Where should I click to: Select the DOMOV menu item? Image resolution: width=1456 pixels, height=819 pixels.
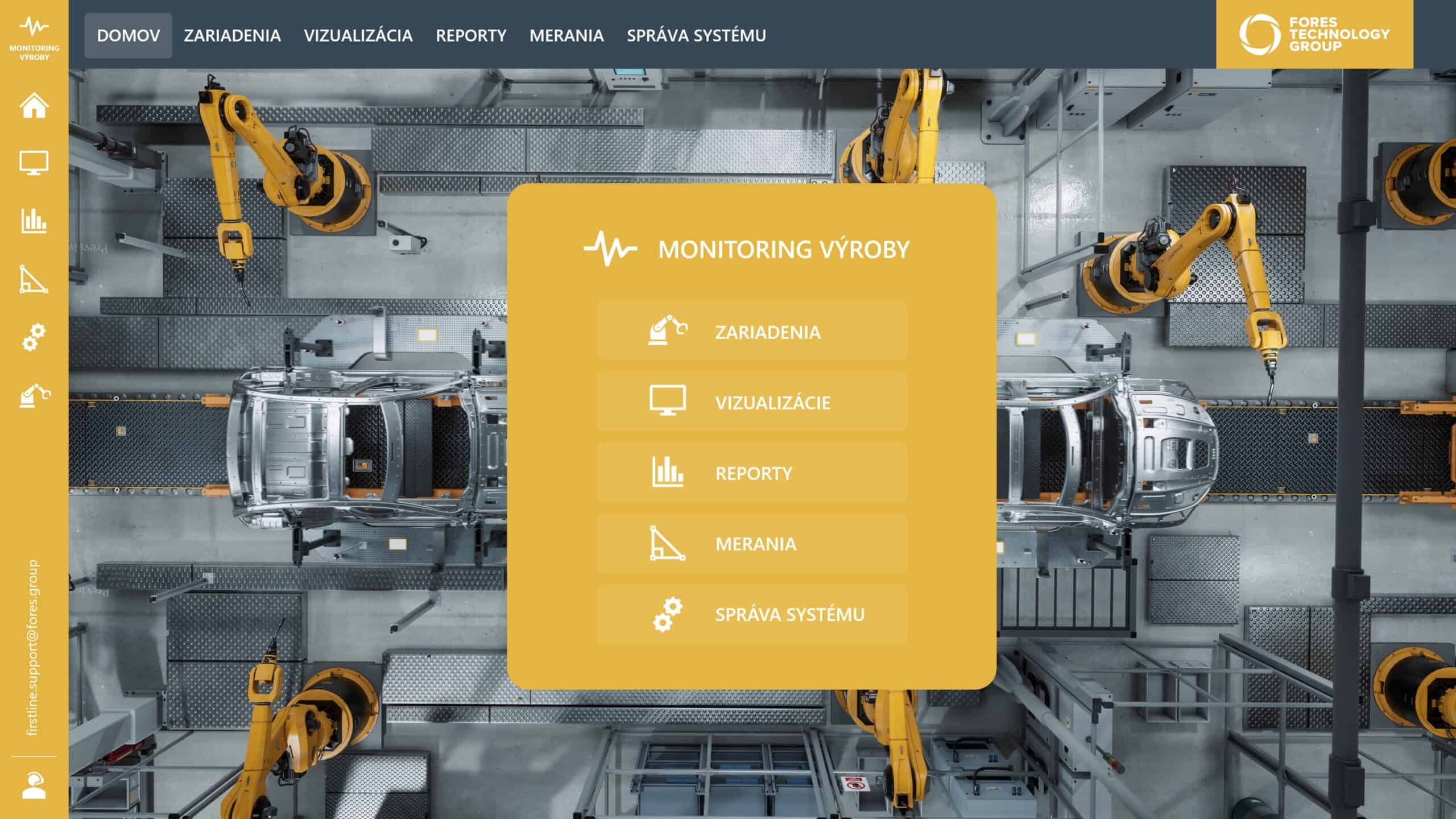click(x=128, y=35)
